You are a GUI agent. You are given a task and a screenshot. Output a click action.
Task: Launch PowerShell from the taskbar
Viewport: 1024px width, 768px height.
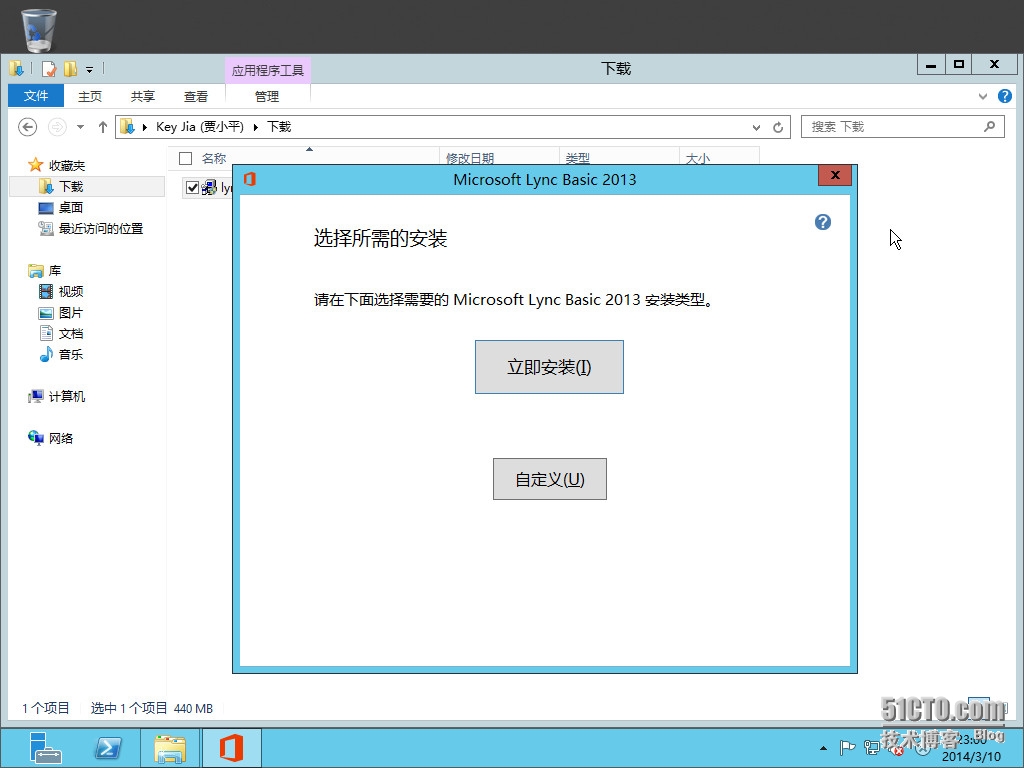click(108, 748)
